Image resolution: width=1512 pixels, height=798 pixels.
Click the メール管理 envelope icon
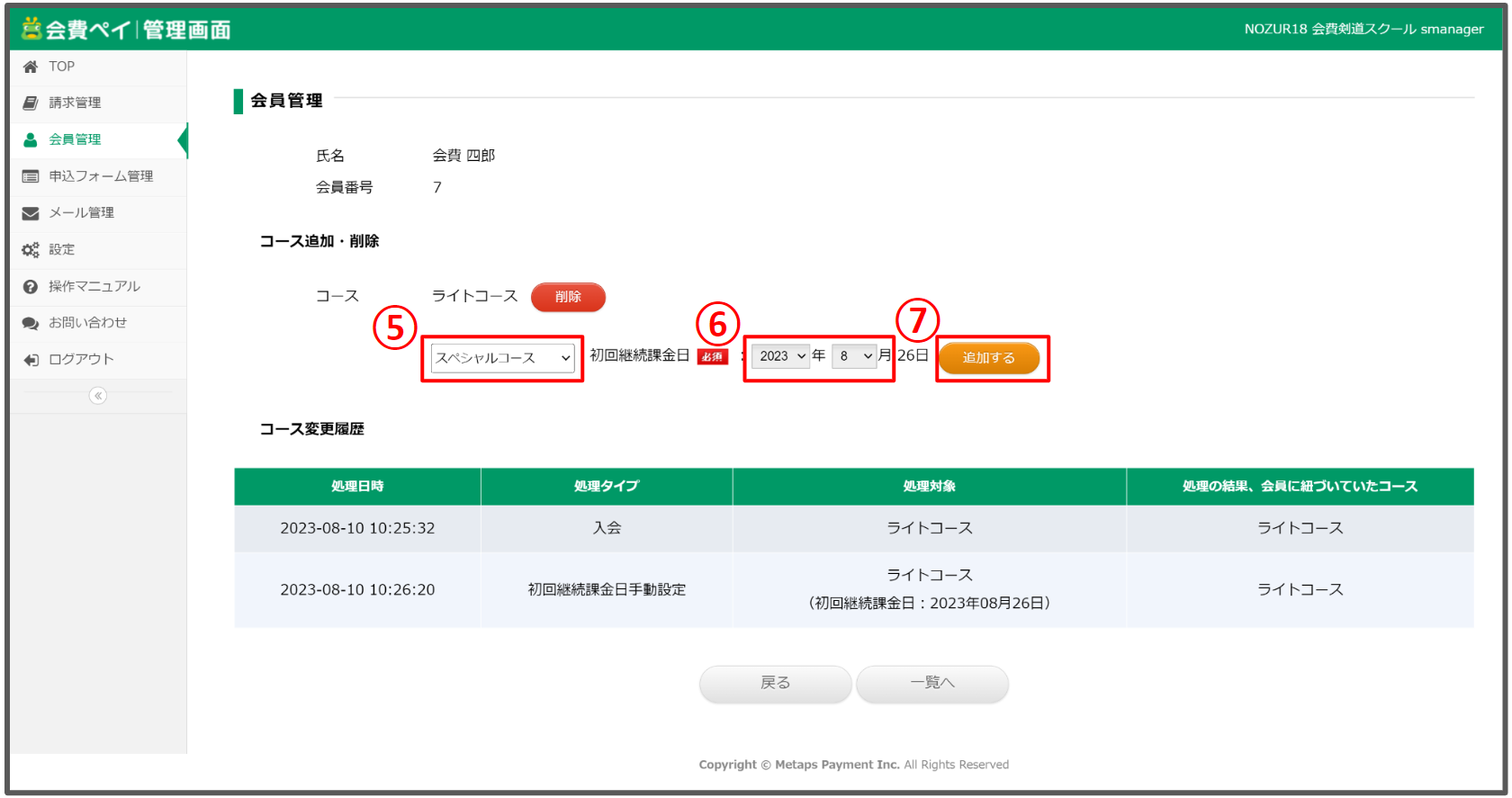[x=31, y=213]
